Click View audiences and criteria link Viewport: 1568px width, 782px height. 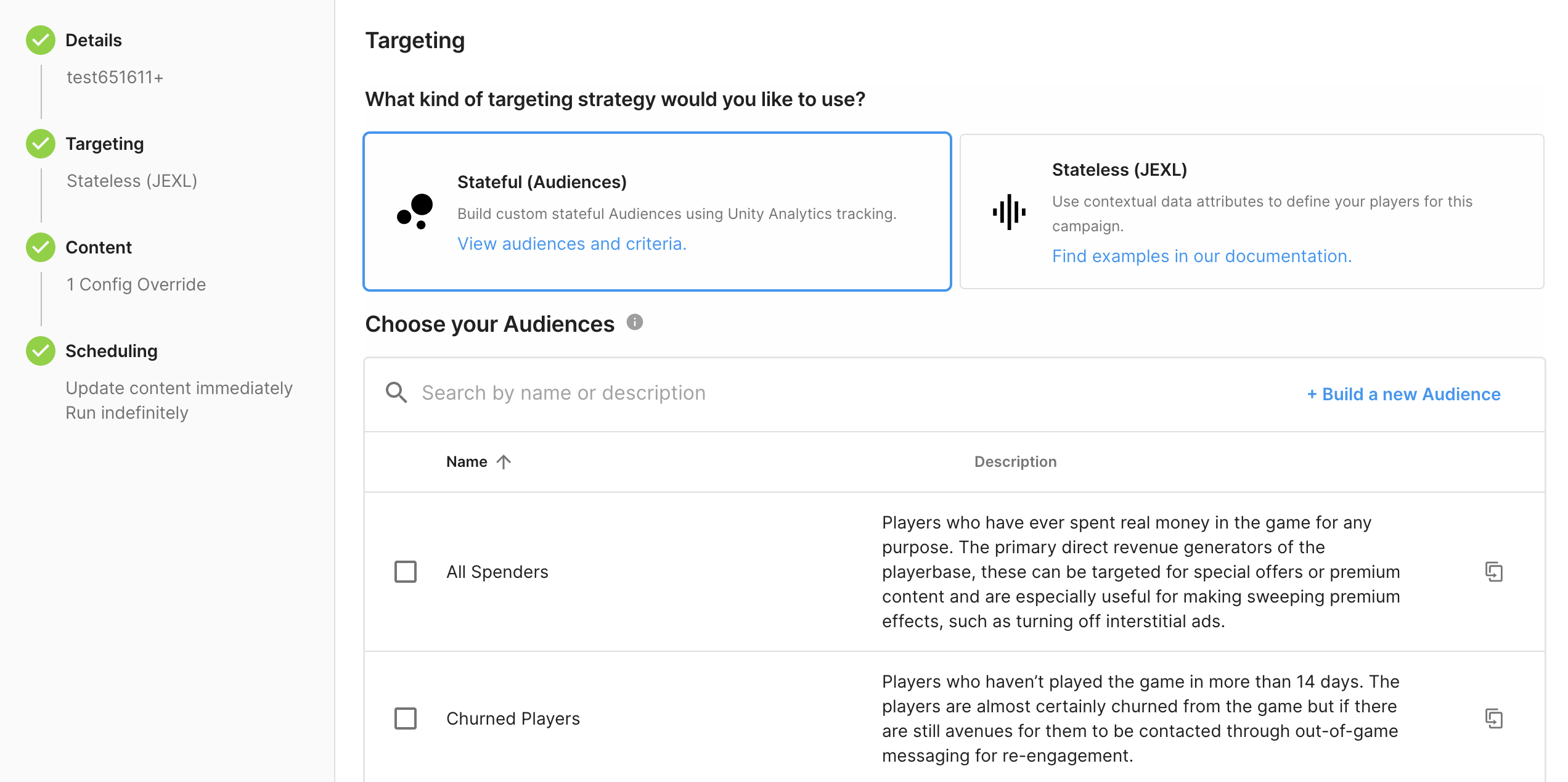point(571,244)
